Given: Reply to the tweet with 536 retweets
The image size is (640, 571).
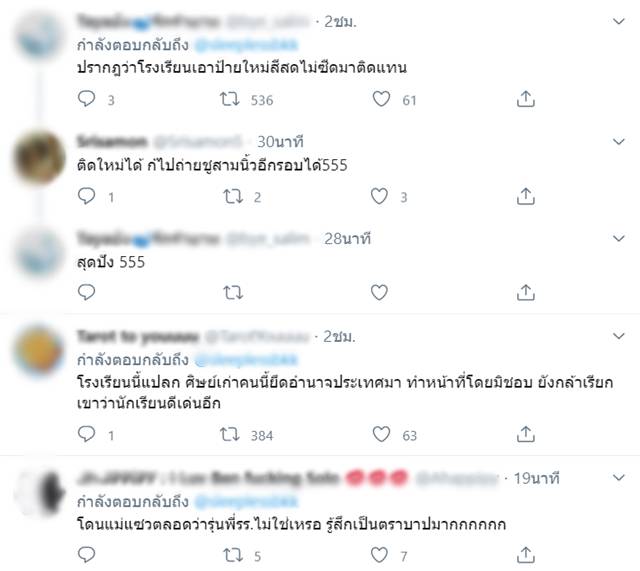Looking at the screenshot, I should 86,99.
